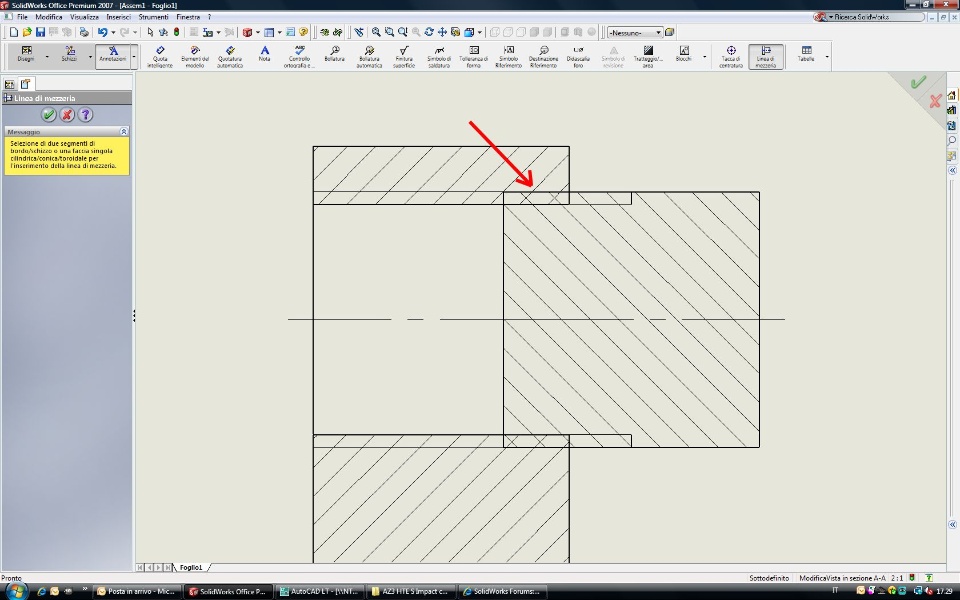Open the Blocchi dropdown arrow

[x=704, y=57]
